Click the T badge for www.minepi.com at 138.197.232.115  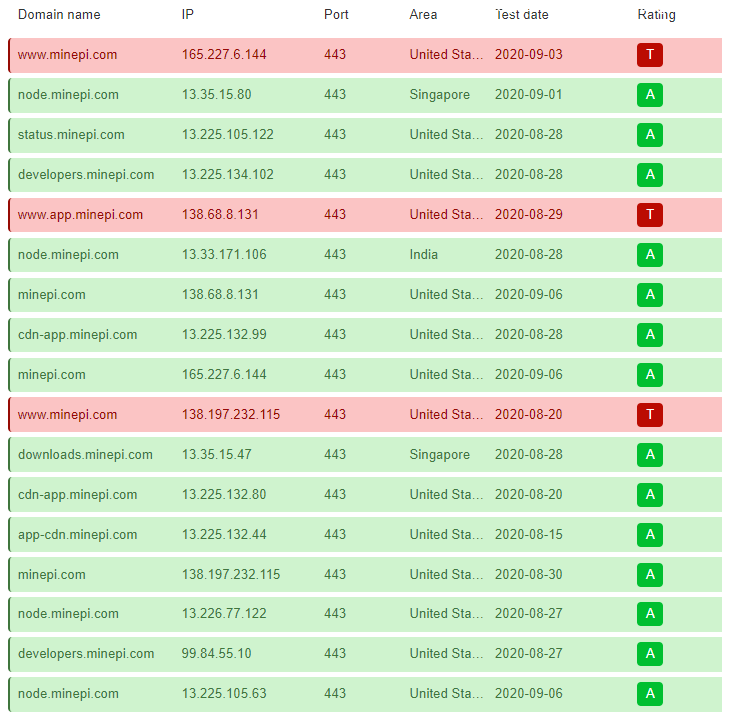click(x=649, y=415)
